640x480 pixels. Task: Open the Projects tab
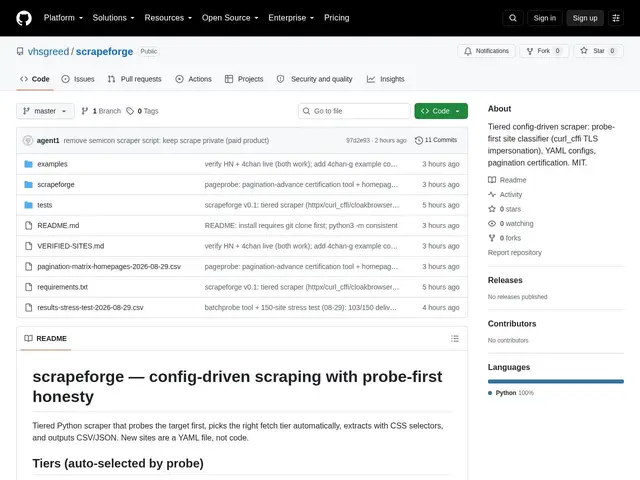point(244,79)
